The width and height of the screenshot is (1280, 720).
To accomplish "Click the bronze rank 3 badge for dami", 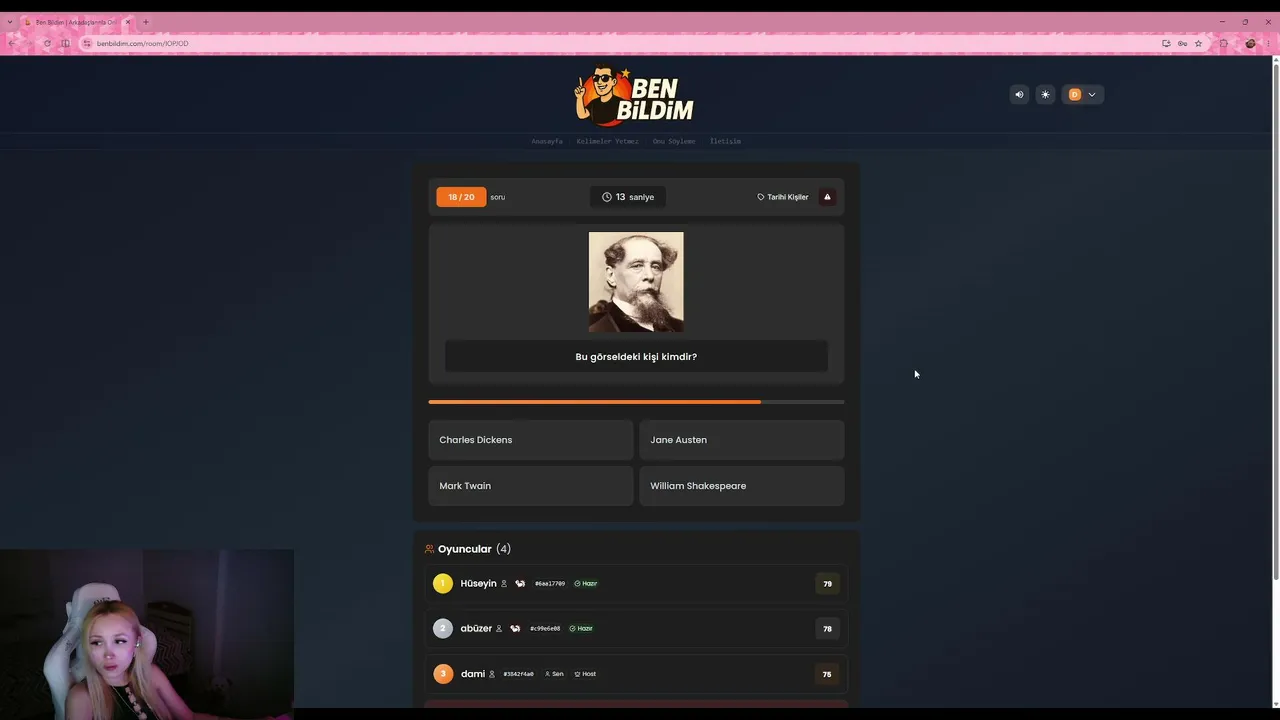I will point(443,674).
